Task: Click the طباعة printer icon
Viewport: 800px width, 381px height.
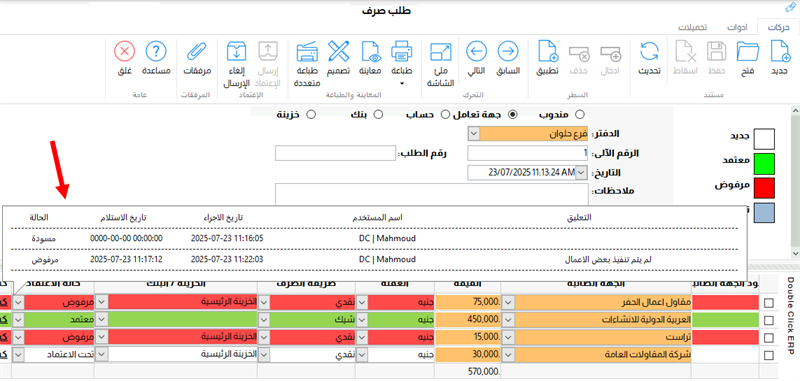Action: click(402, 52)
